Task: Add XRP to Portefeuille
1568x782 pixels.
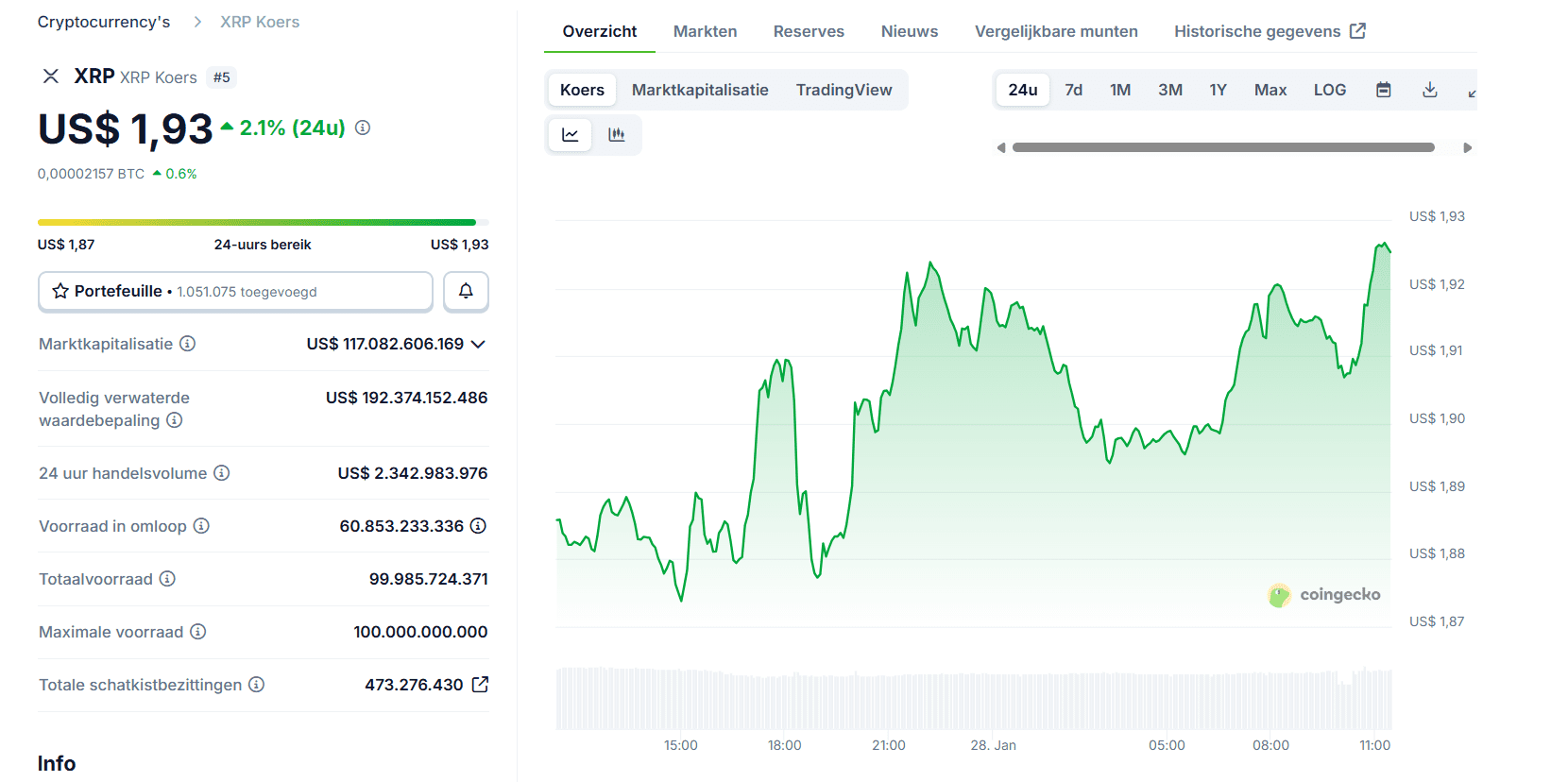Action: pos(235,291)
